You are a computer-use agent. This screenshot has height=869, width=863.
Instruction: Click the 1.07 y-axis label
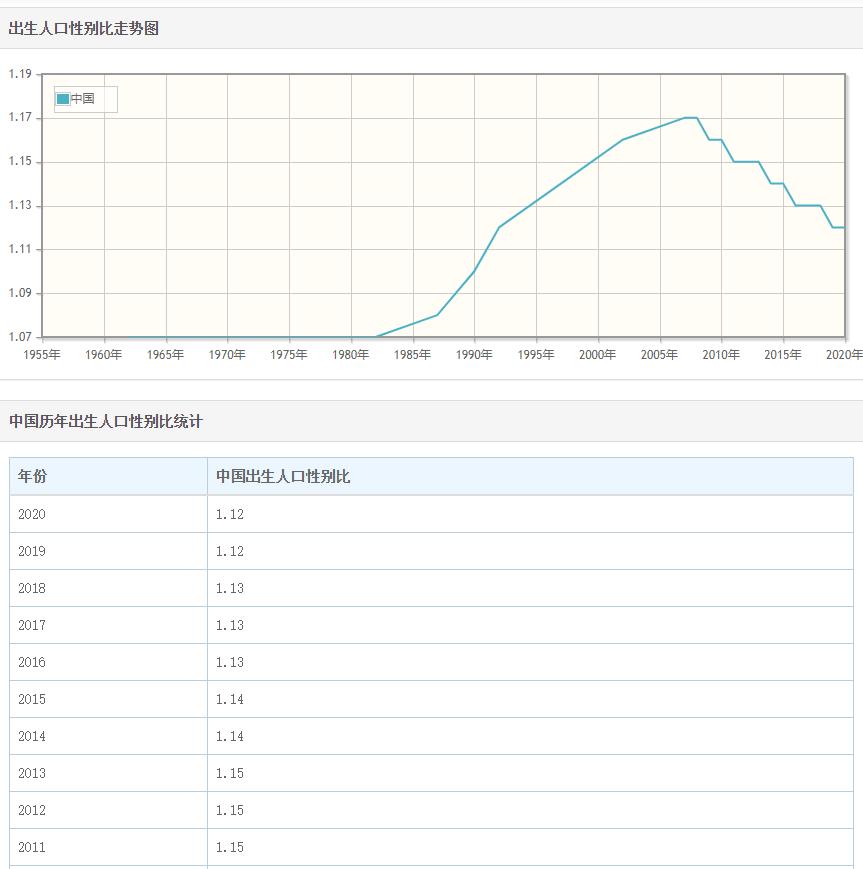point(20,336)
